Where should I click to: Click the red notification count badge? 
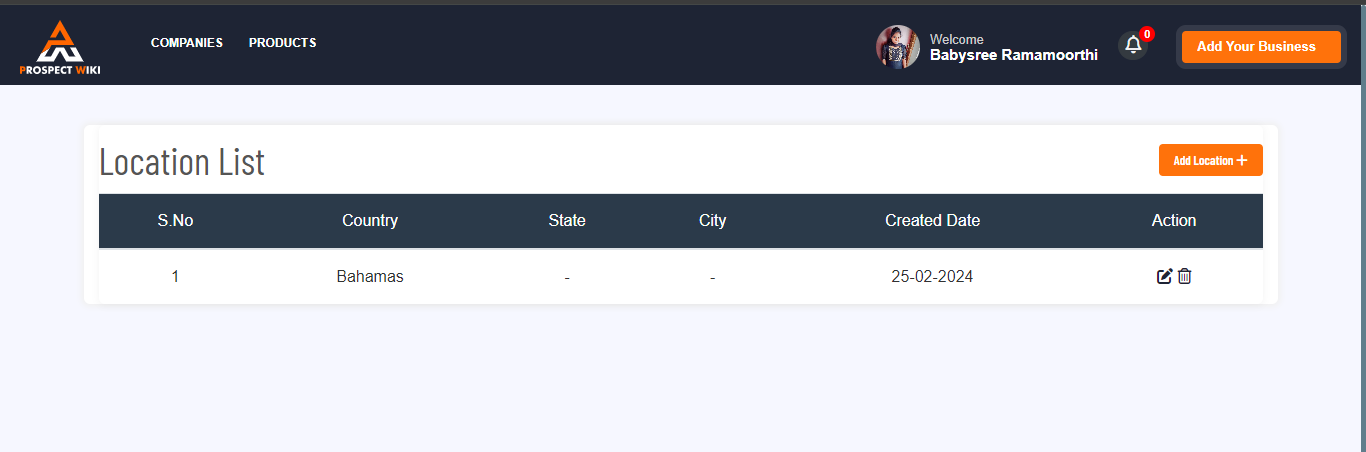[x=1147, y=34]
